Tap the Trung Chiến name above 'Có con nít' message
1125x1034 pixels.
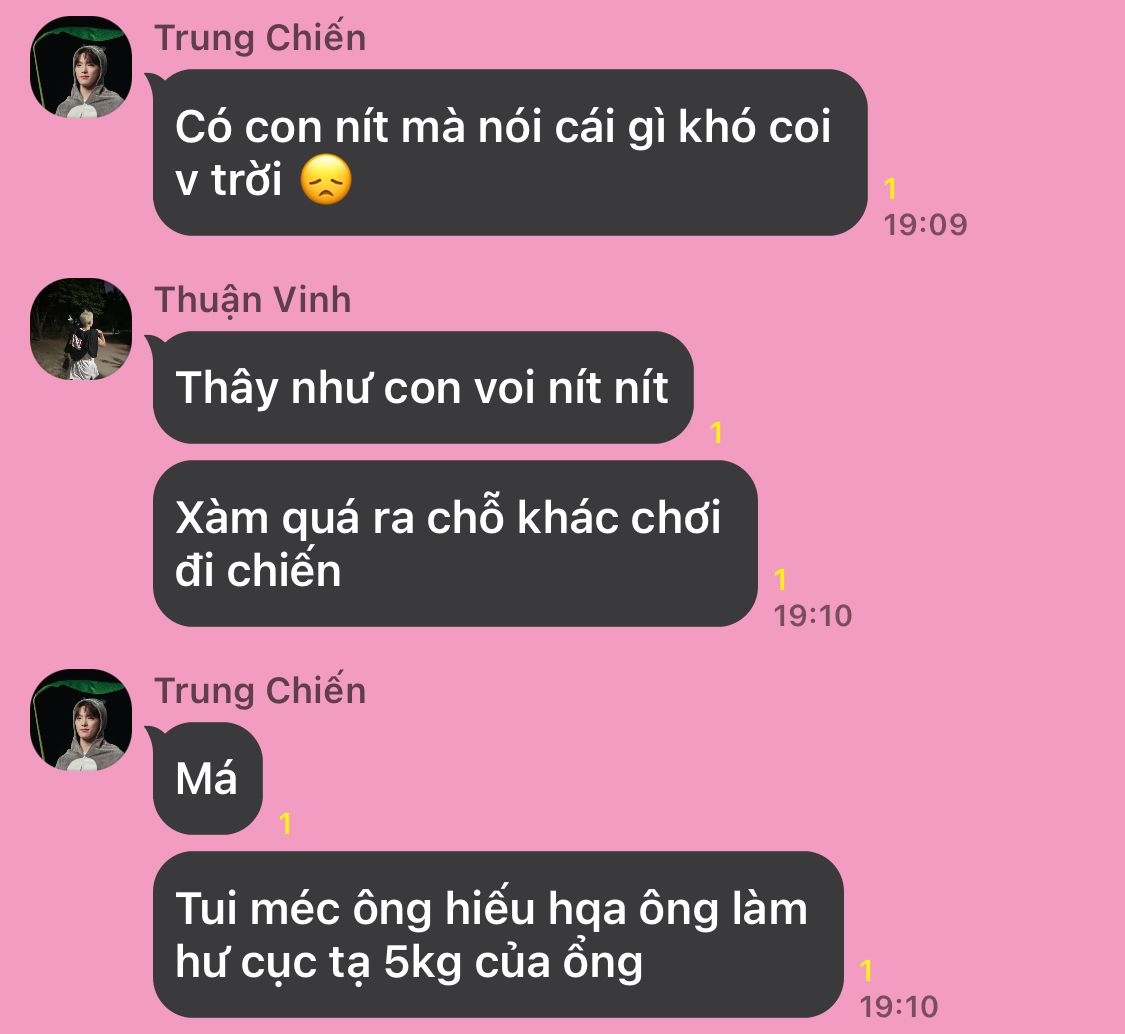tap(260, 38)
